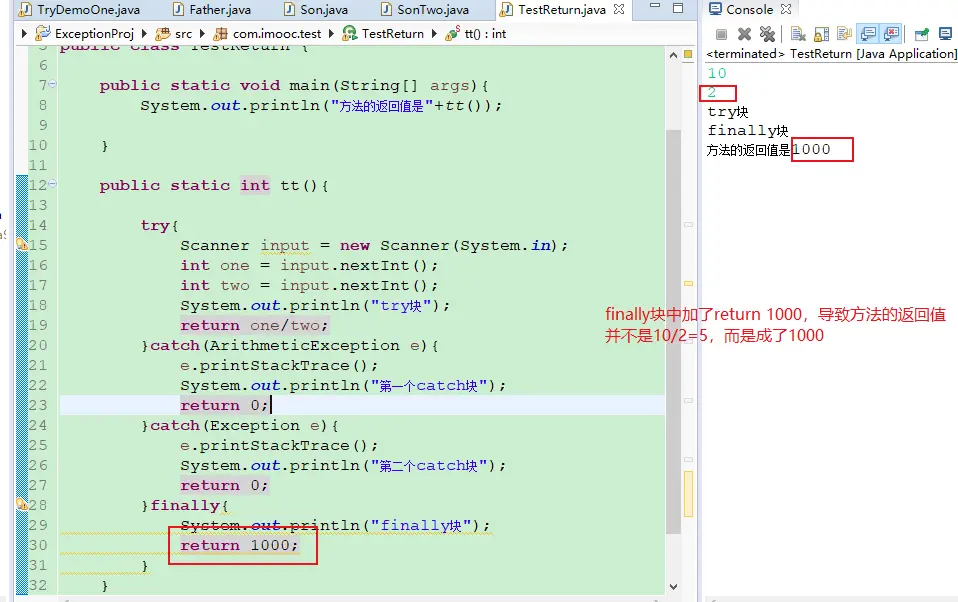
Task: Click line number 23 in the gutter
Action: coord(38,405)
